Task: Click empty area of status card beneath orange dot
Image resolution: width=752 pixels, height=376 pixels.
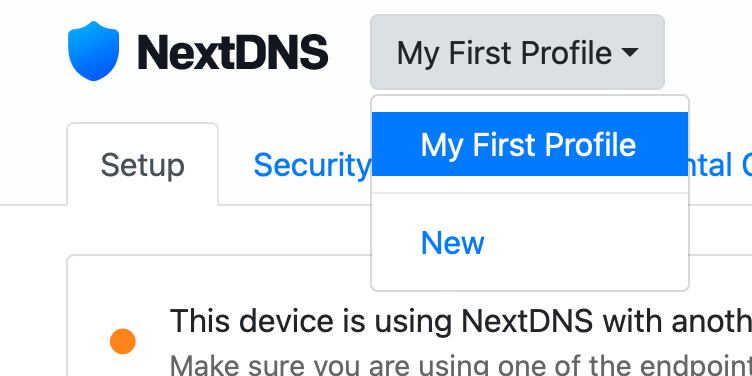Action: pos(123,366)
